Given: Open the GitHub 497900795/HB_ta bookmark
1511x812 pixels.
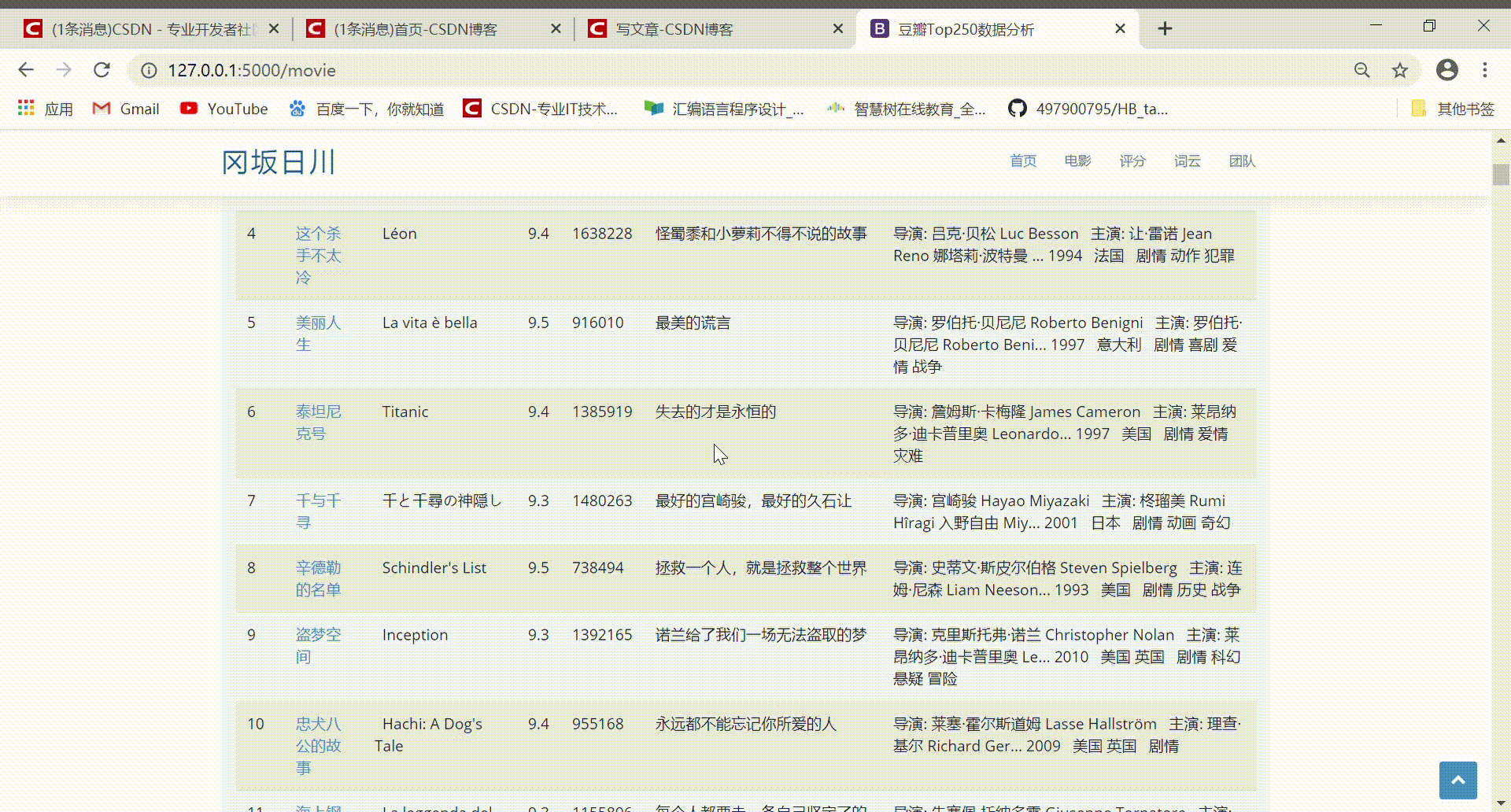Looking at the screenshot, I should [x=1088, y=109].
